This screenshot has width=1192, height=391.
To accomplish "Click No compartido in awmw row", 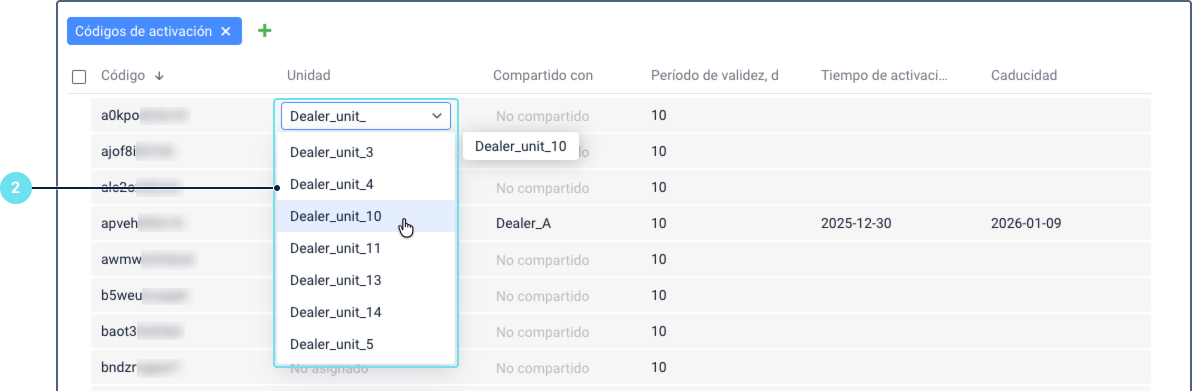I will click(x=542, y=259).
